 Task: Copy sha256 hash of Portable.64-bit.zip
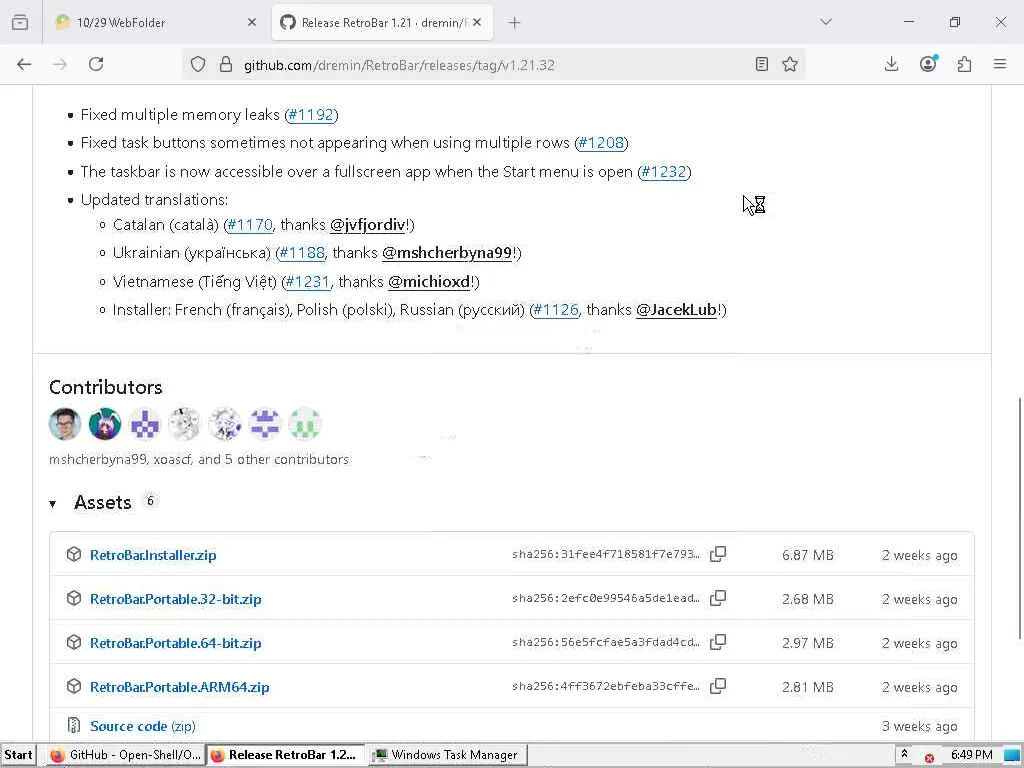pyautogui.click(x=718, y=642)
